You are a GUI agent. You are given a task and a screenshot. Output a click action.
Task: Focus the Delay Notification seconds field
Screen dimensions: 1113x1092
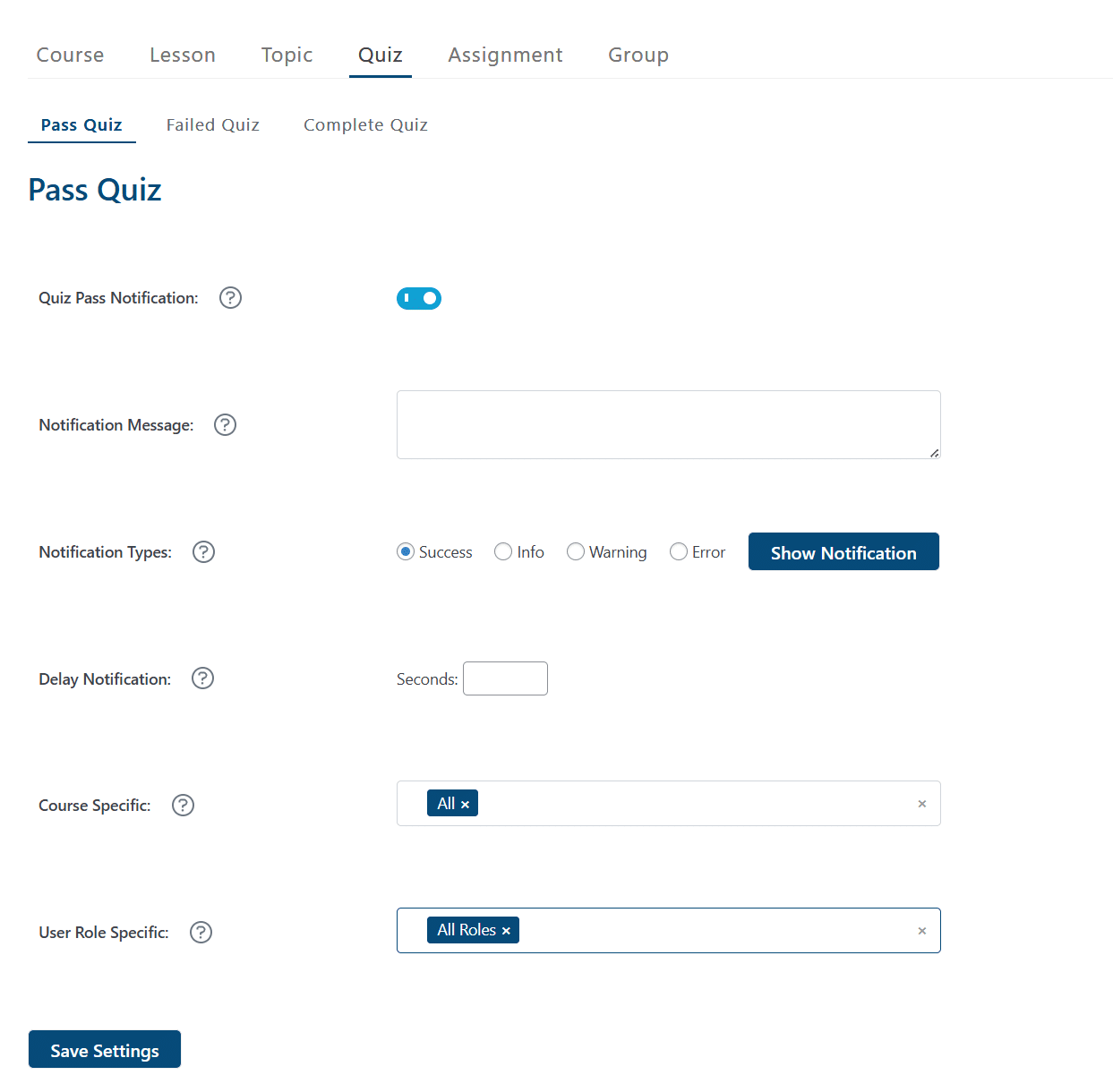(x=505, y=678)
